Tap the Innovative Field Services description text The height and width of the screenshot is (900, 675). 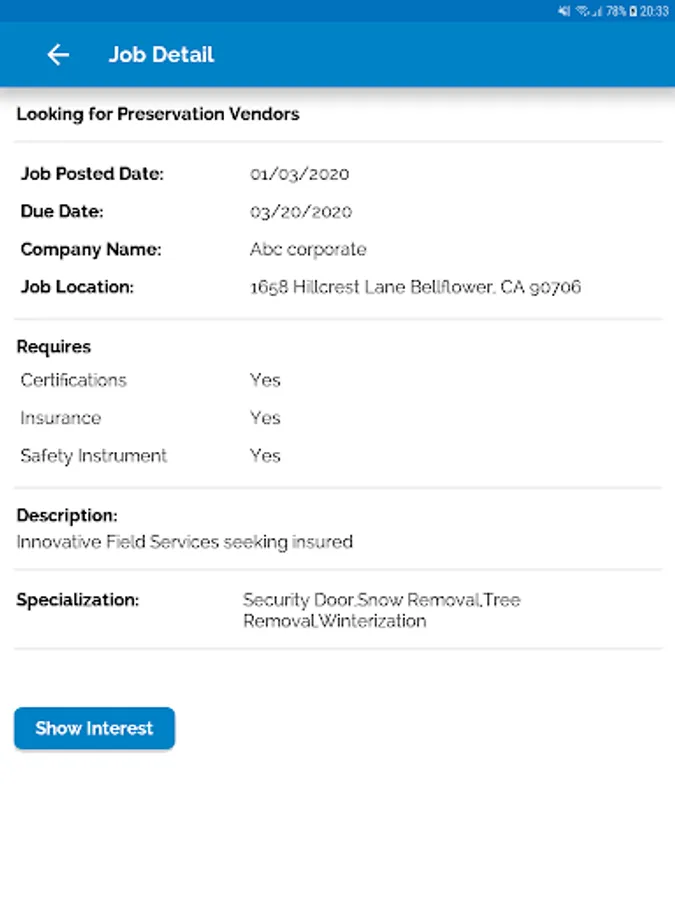[x=185, y=542]
